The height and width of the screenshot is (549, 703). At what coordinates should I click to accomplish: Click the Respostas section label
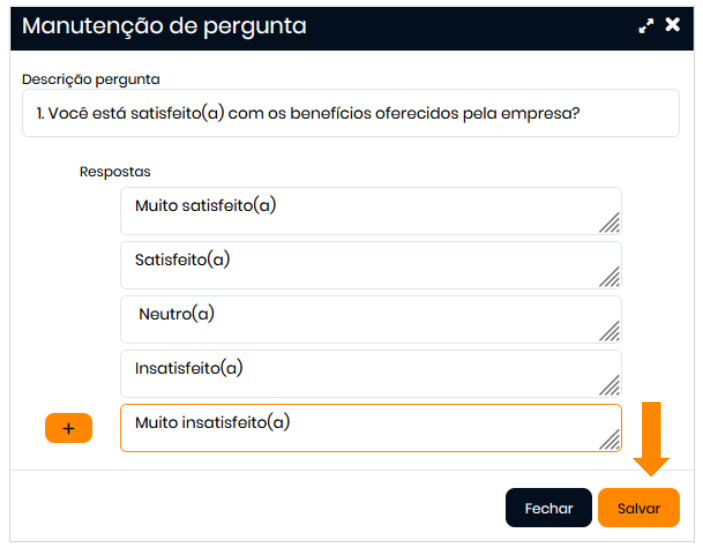(115, 172)
